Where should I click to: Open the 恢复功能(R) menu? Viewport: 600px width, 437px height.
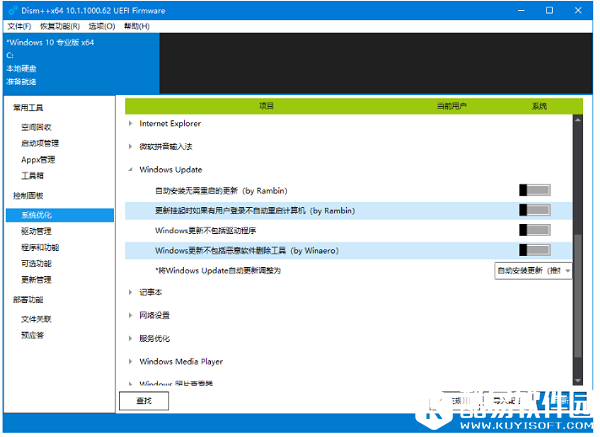tap(60, 26)
